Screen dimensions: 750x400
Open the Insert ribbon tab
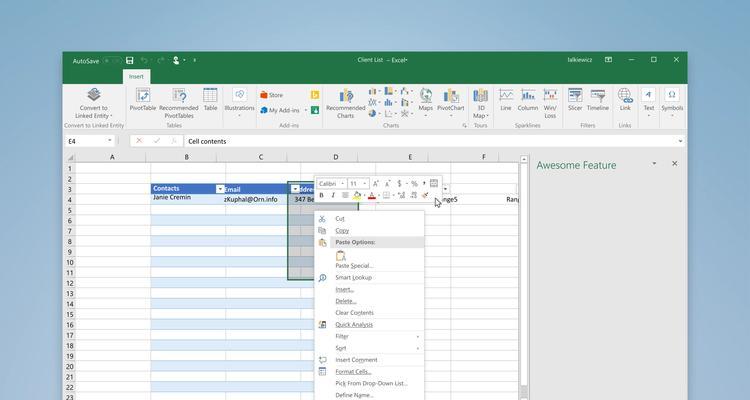(136, 77)
